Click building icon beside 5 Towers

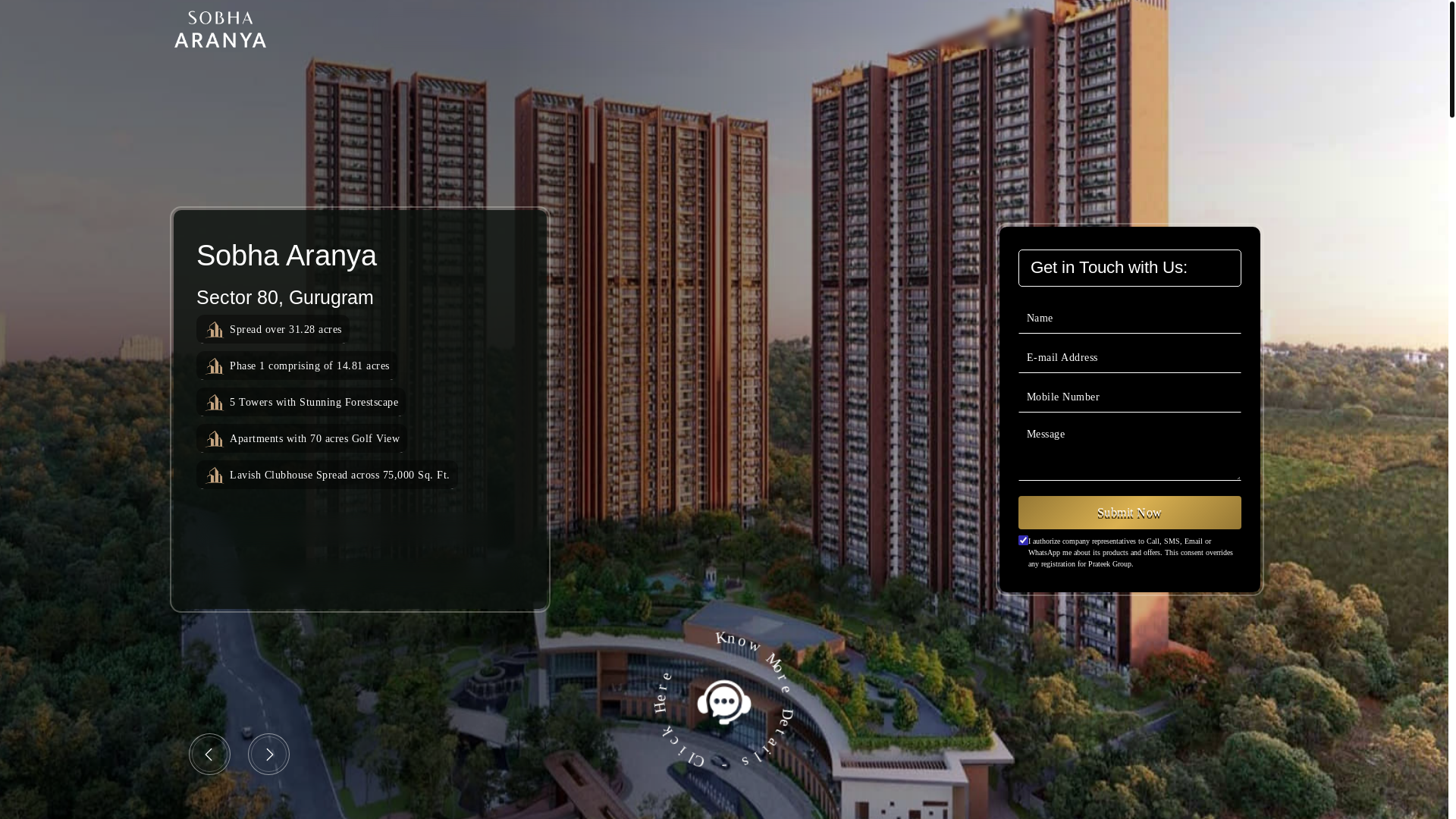215,403
